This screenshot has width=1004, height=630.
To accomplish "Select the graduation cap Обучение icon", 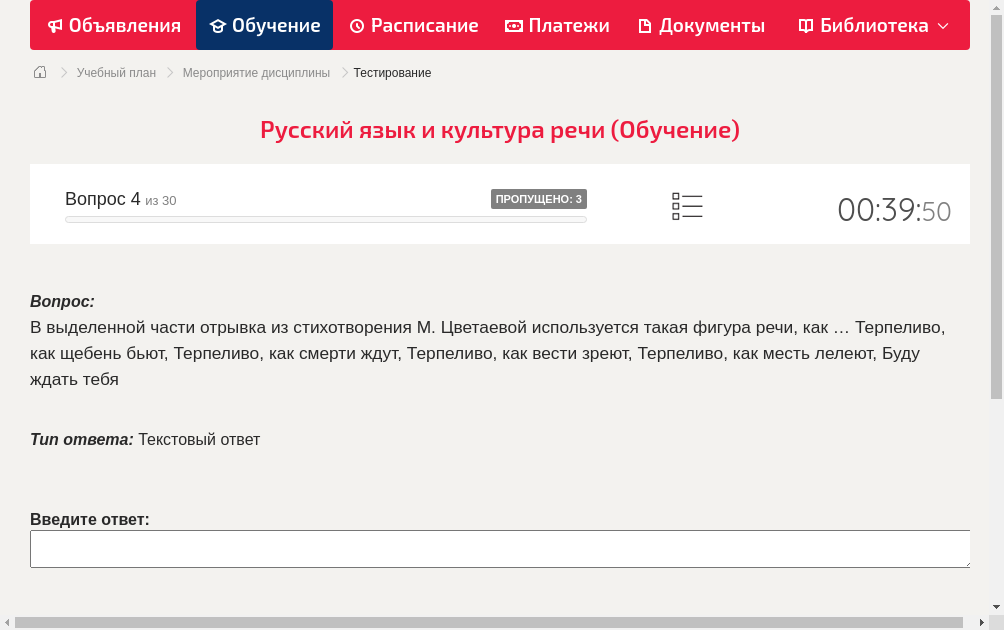I will tap(220, 25).
